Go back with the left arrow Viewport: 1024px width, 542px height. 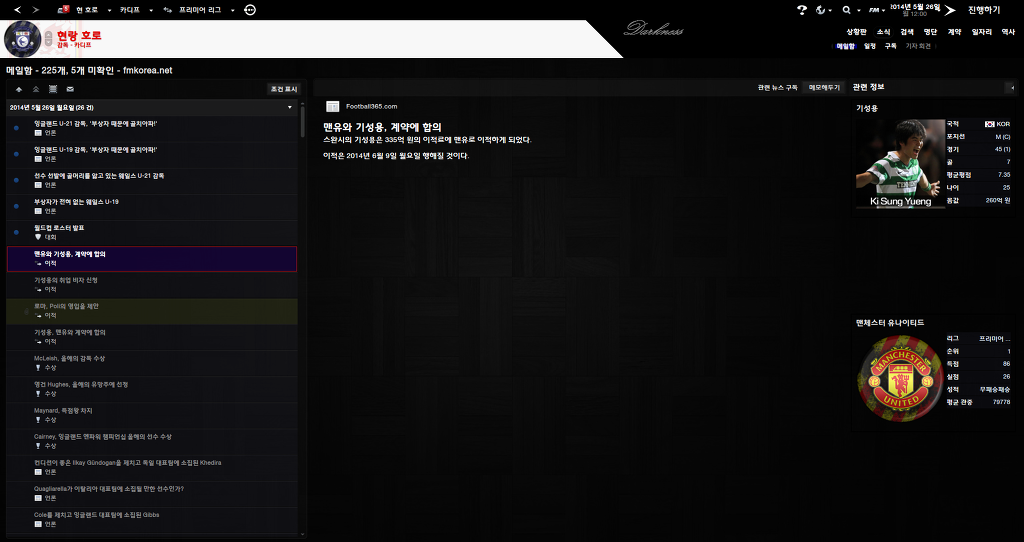(x=18, y=10)
